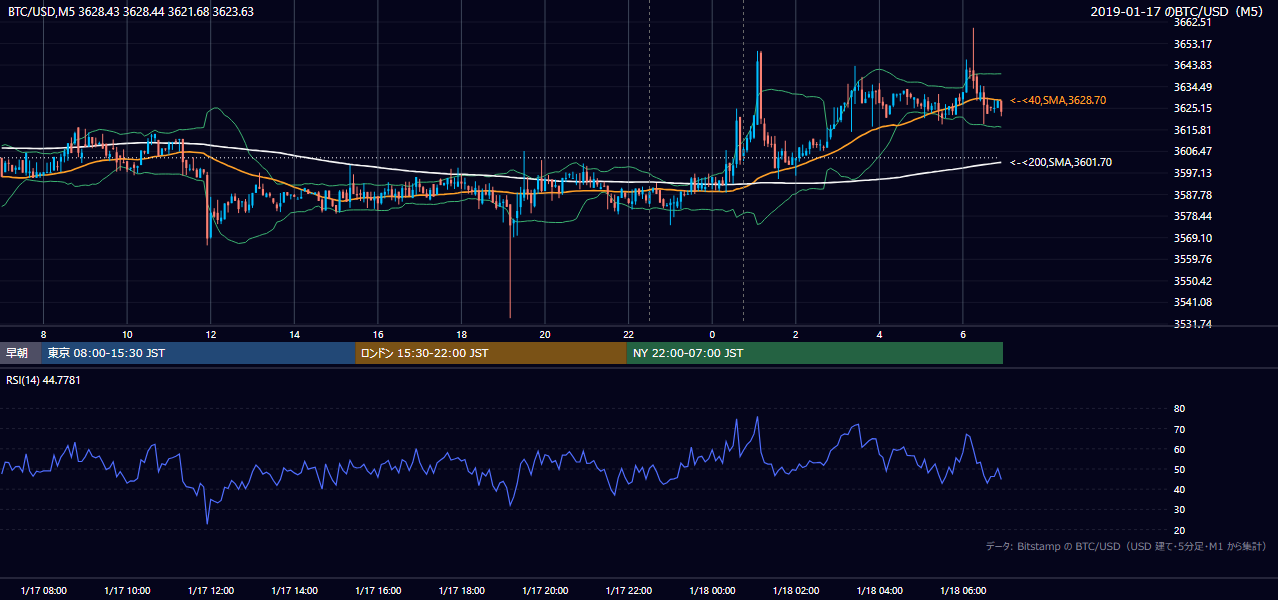The width and height of the screenshot is (1278, 600).
Task: Click the 早朝 session block
Action: point(20,353)
